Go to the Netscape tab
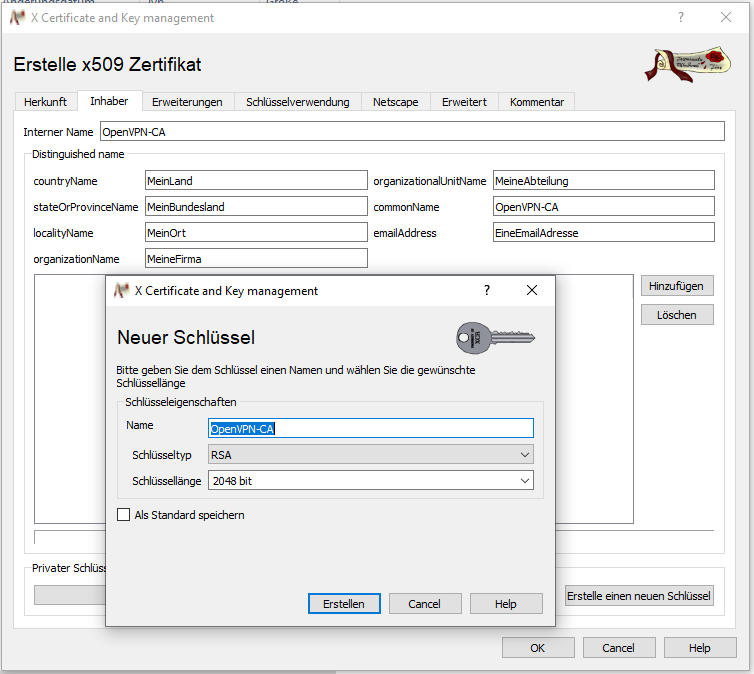This screenshot has height=674, width=754. [x=396, y=102]
